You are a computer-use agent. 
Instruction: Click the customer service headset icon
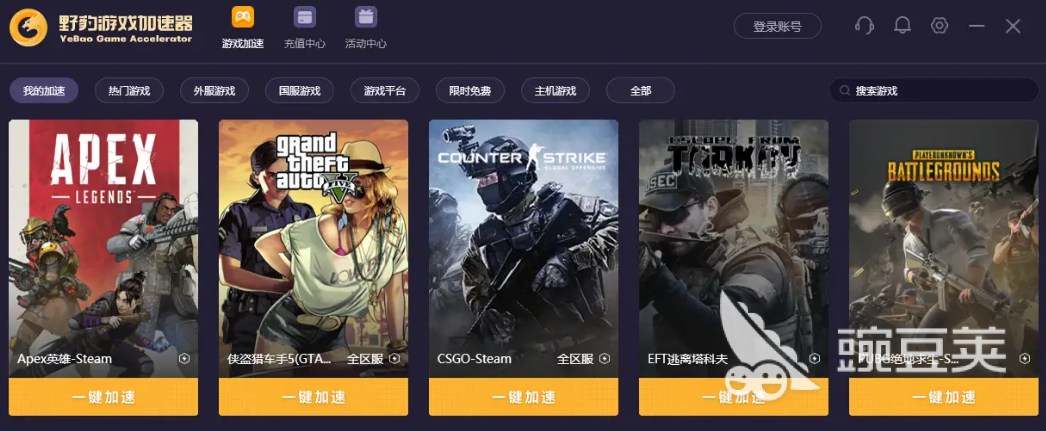coord(865,26)
